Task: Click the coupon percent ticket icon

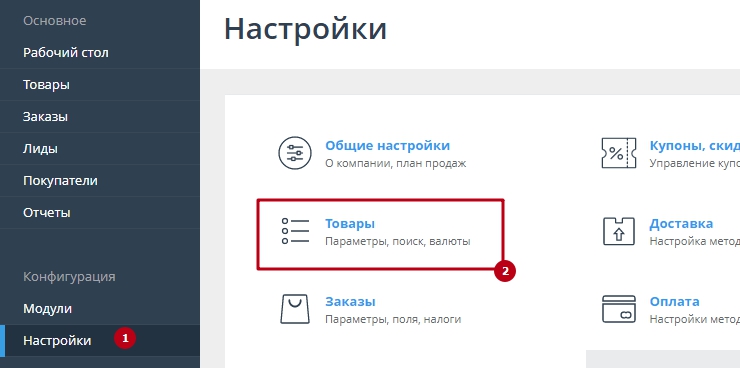Action: tap(619, 153)
